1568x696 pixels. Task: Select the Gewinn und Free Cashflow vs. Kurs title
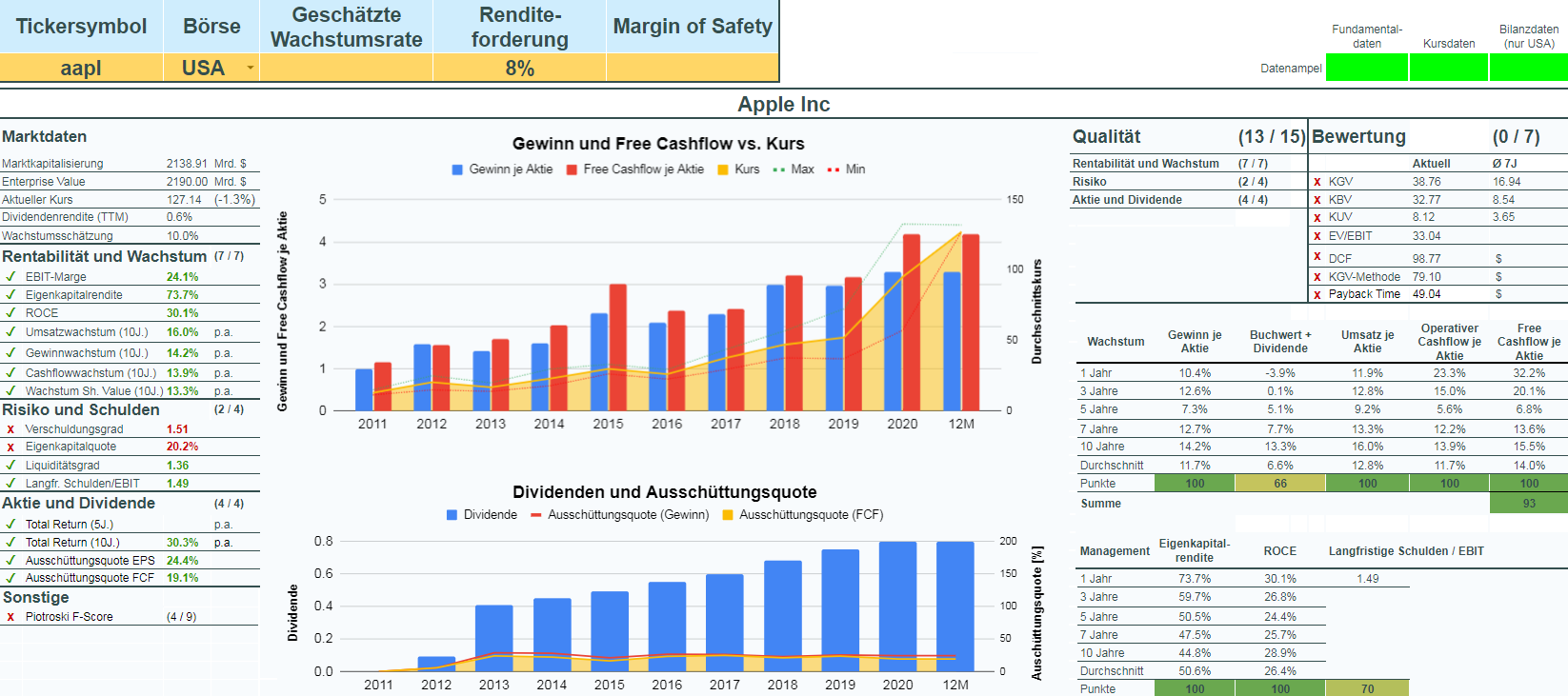(x=658, y=144)
